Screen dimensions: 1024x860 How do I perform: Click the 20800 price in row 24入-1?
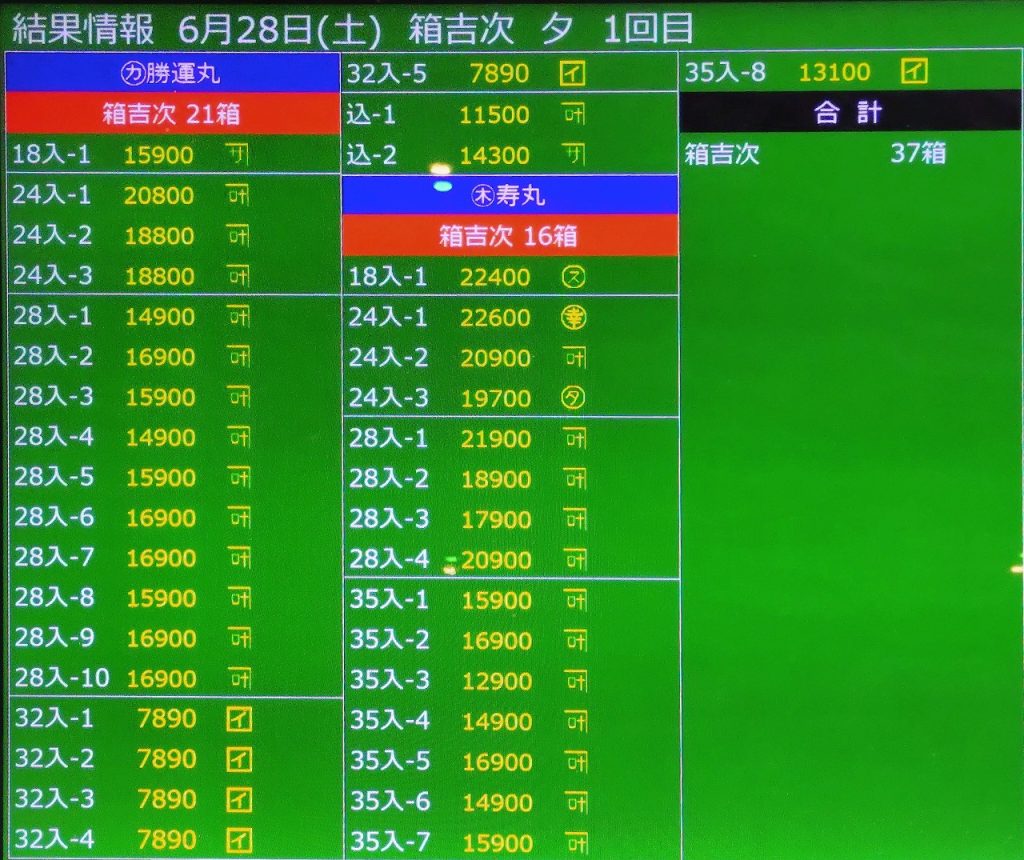click(x=159, y=195)
